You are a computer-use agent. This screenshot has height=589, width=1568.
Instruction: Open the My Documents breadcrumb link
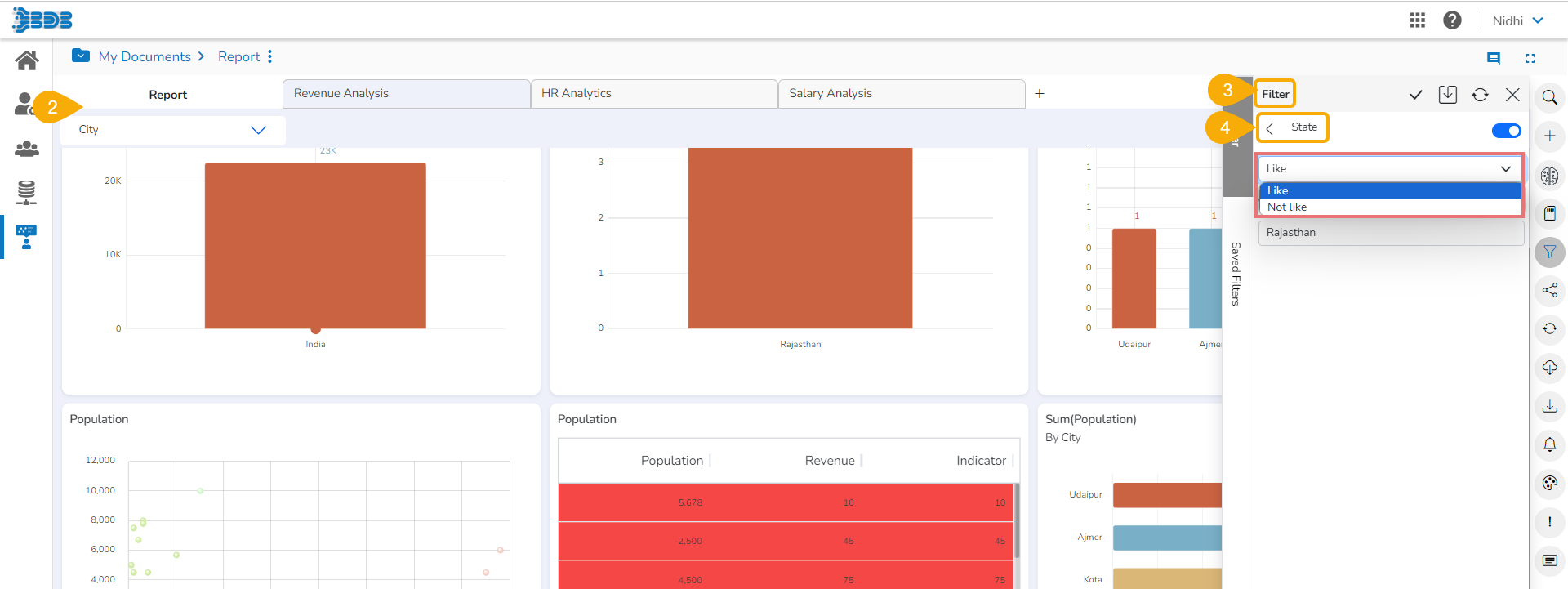coord(145,56)
